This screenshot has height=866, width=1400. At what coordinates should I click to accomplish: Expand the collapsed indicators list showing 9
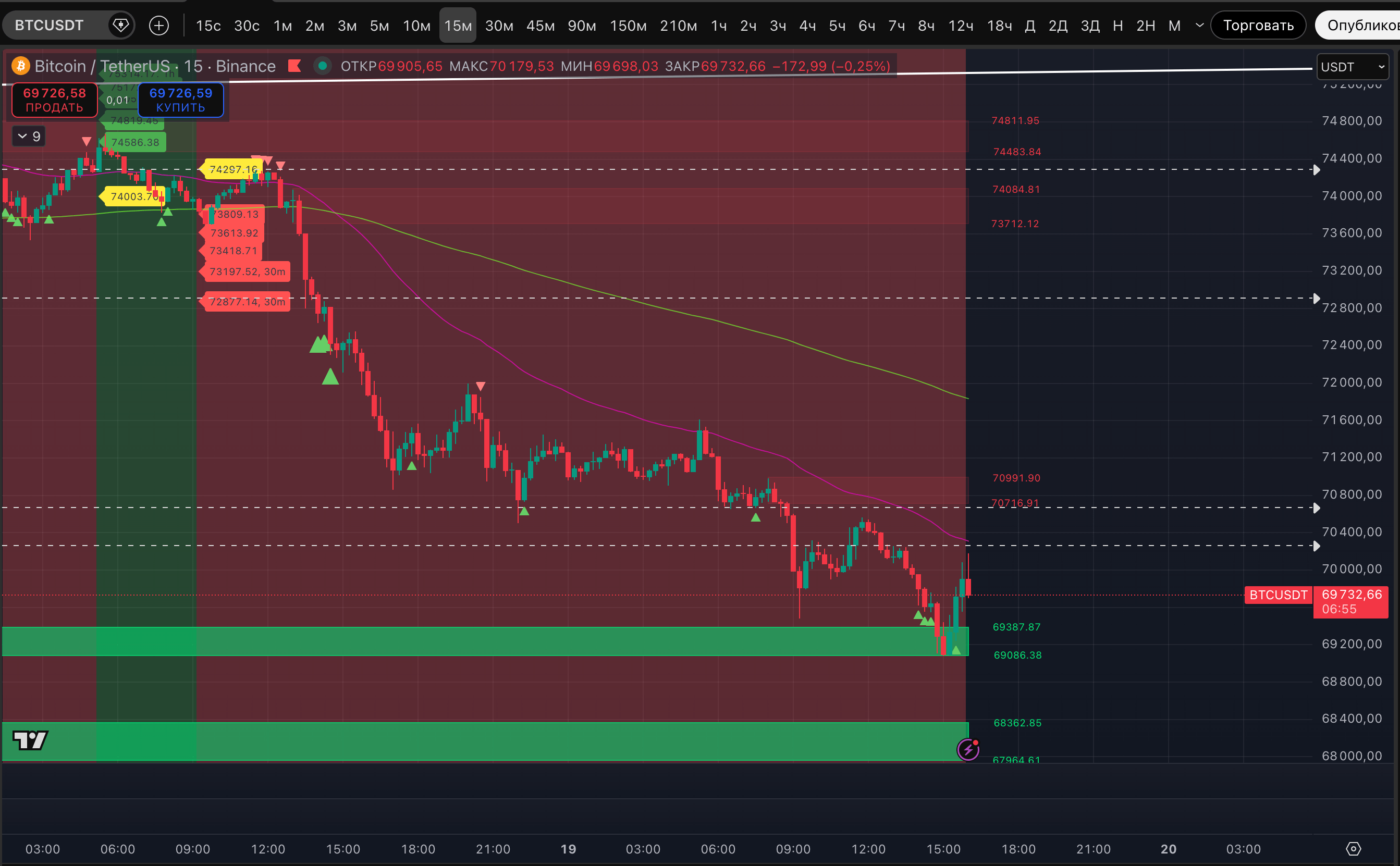(x=29, y=137)
